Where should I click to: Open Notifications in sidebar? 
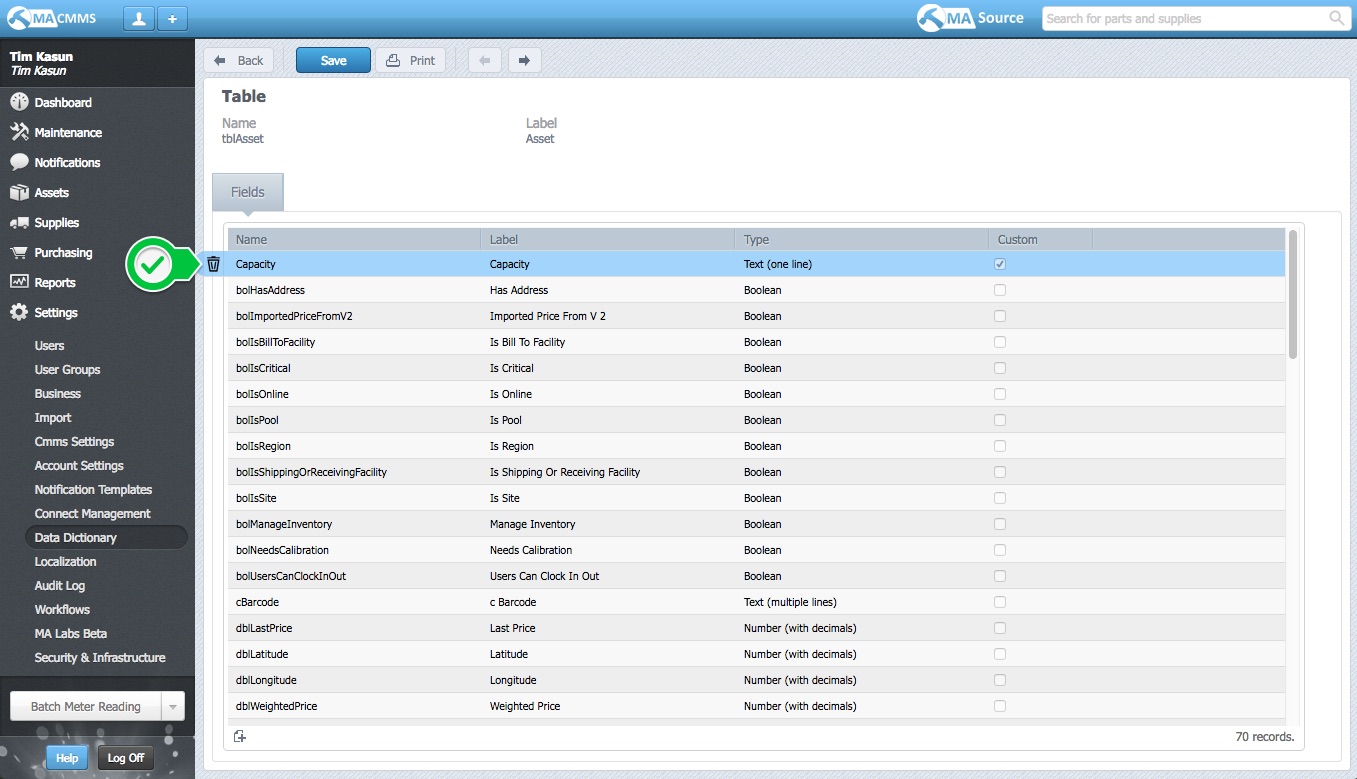67,162
